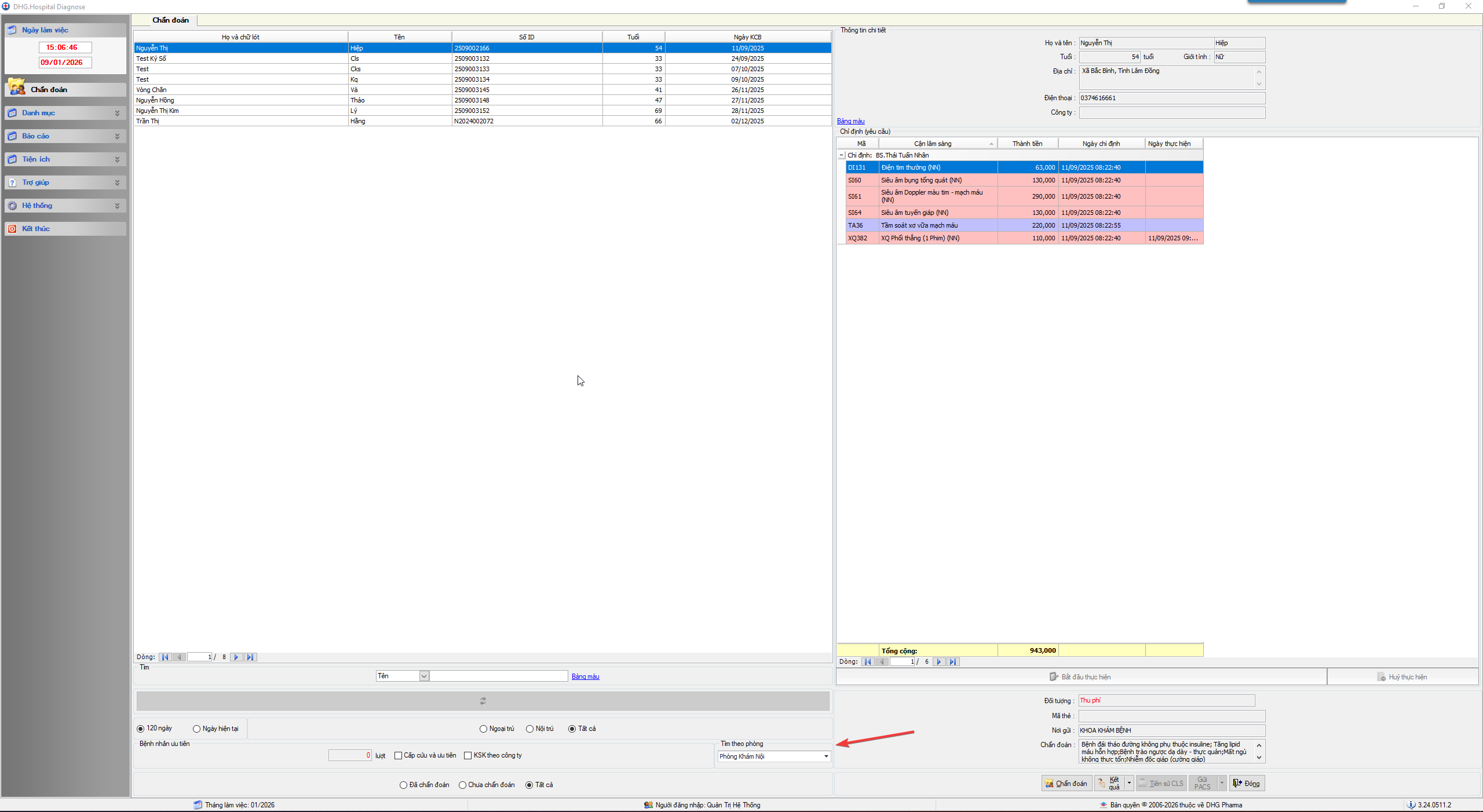This screenshot has width=1483, height=812.
Task: Enable Cấp cứu và ưu tiên checkbox
Action: [x=399, y=755]
